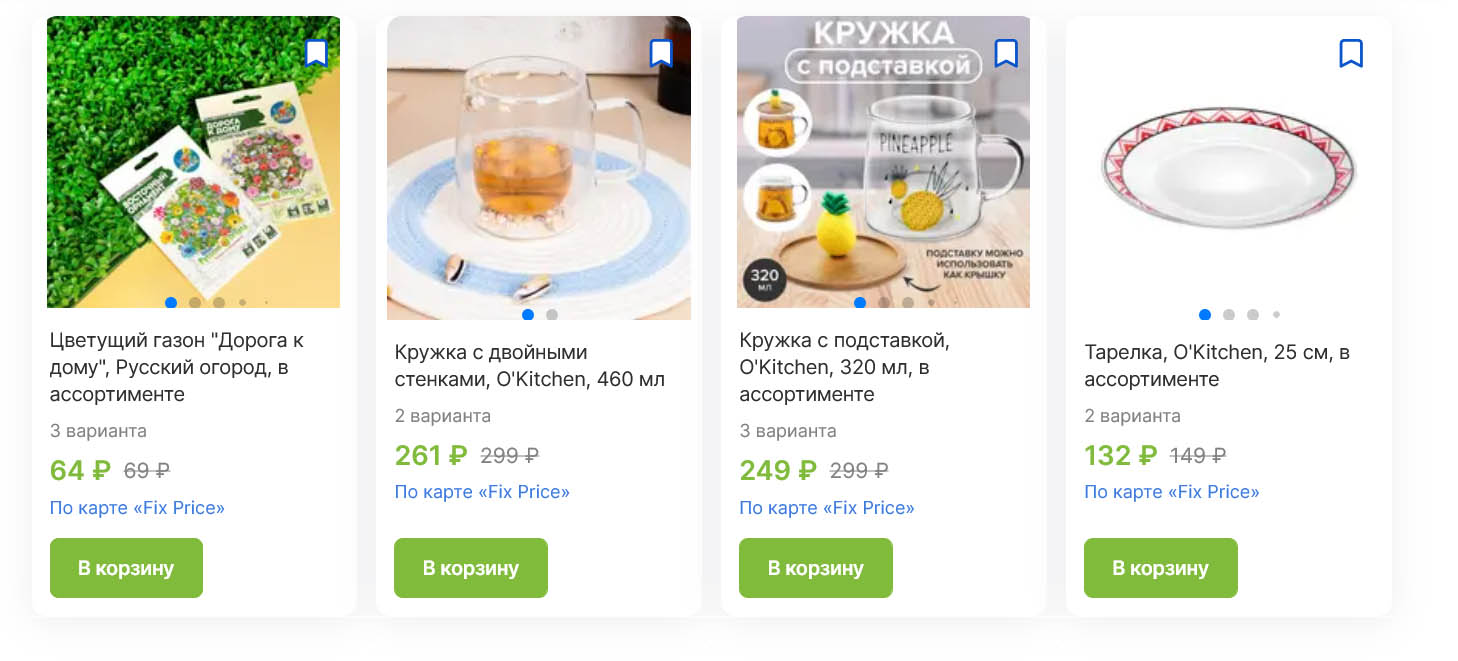This screenshot has height=661, width=1458.
Task: Bookmark the O'Kitchen 25 cm plate
Action: click(x=1351, y=53)
